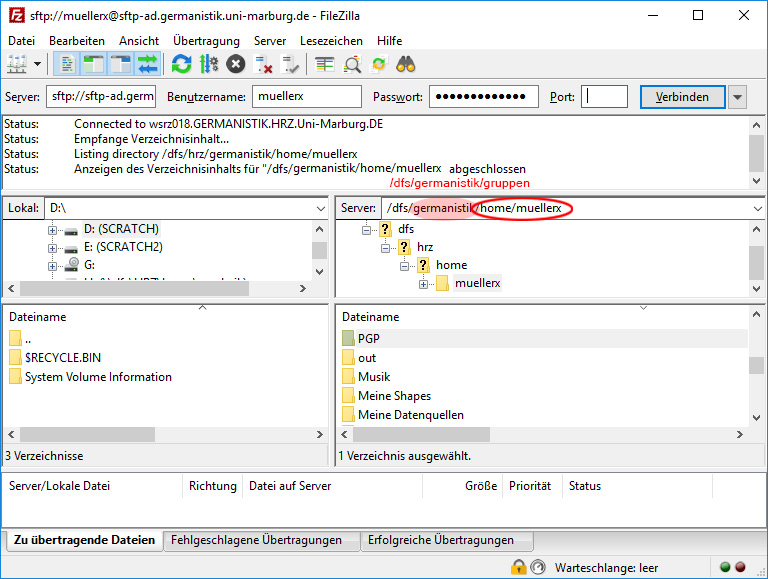Image resolution: width=768 pixels, height=579 pixels.
Task: Click the Priorität queue column header
Action: click(530, 486)
